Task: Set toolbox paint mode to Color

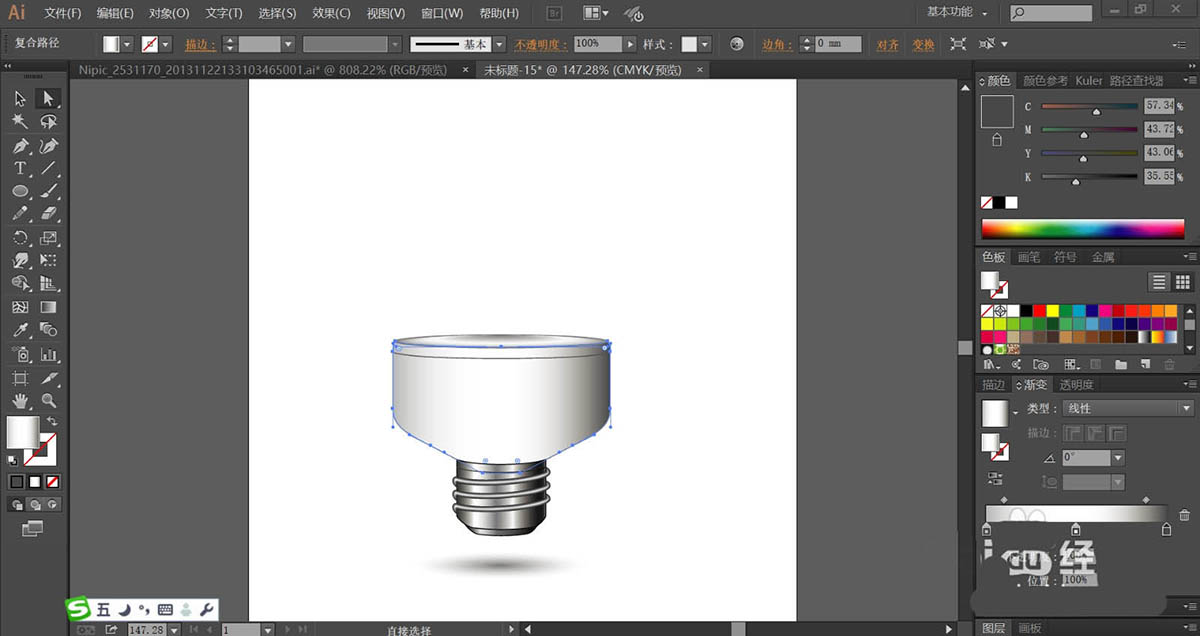Action: tap(17, 481)
